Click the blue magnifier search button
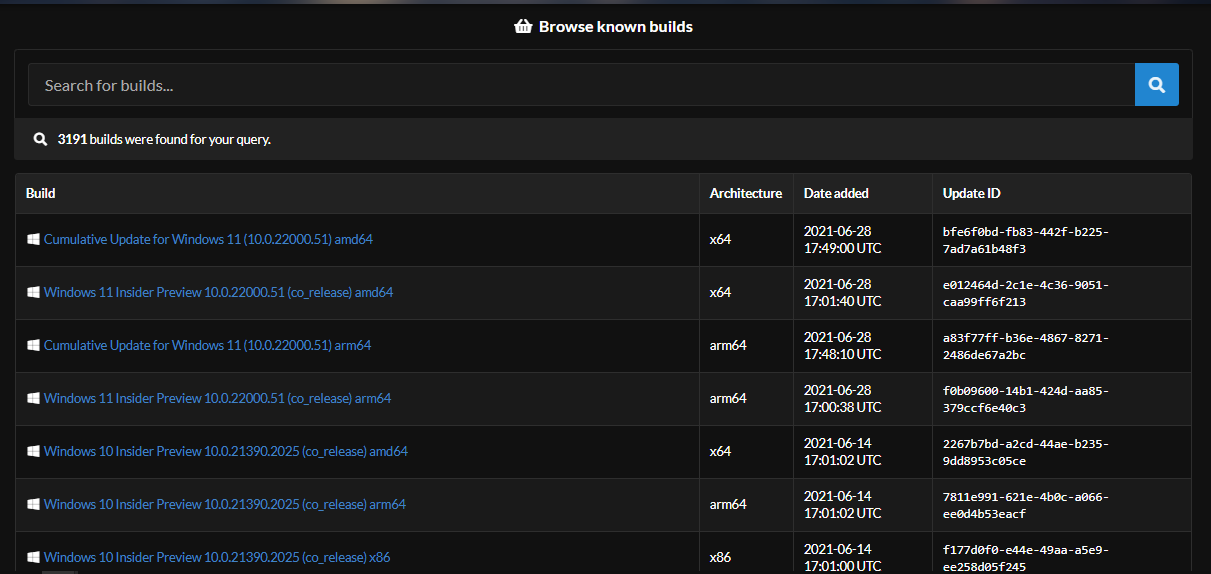The height and width of the screenshot is (574, 1211). (1156, 85)
